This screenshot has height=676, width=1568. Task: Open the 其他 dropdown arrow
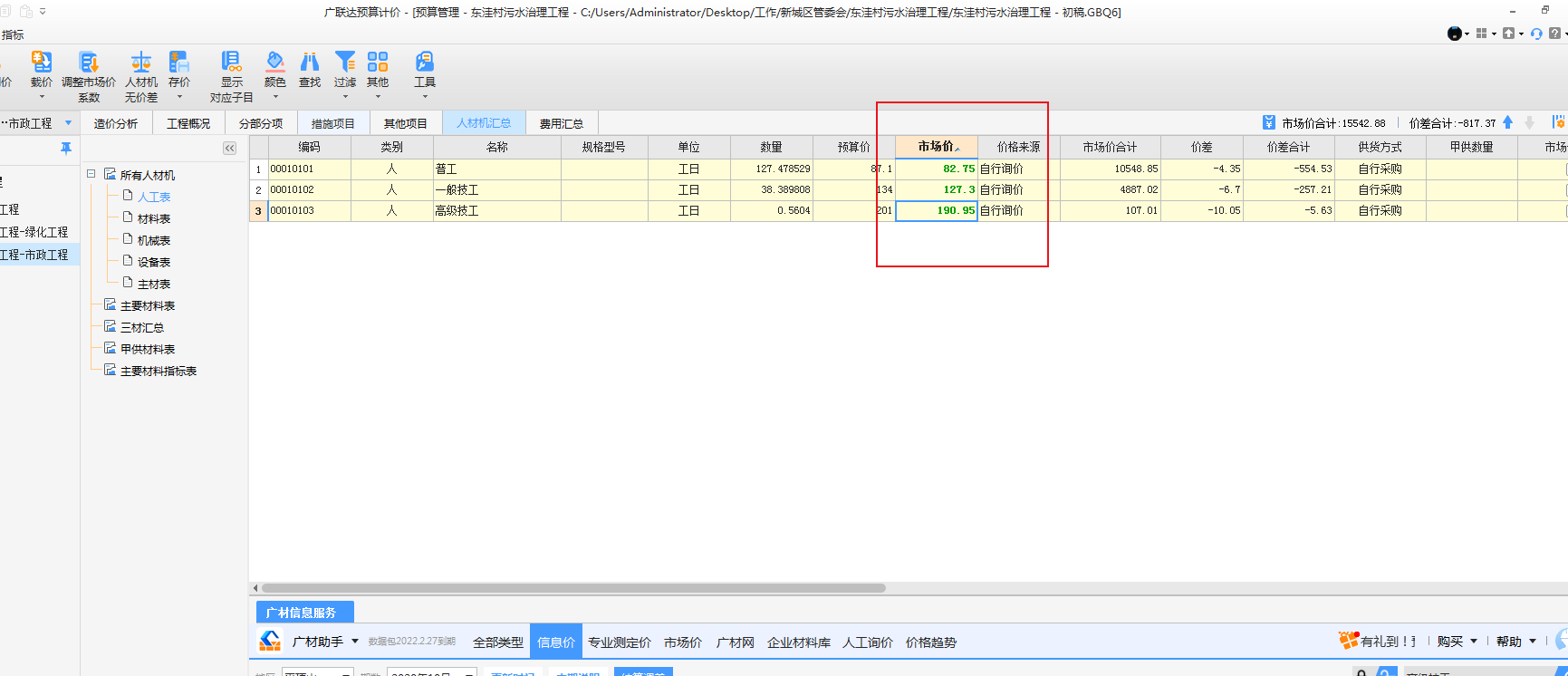(x=378, y=97)
